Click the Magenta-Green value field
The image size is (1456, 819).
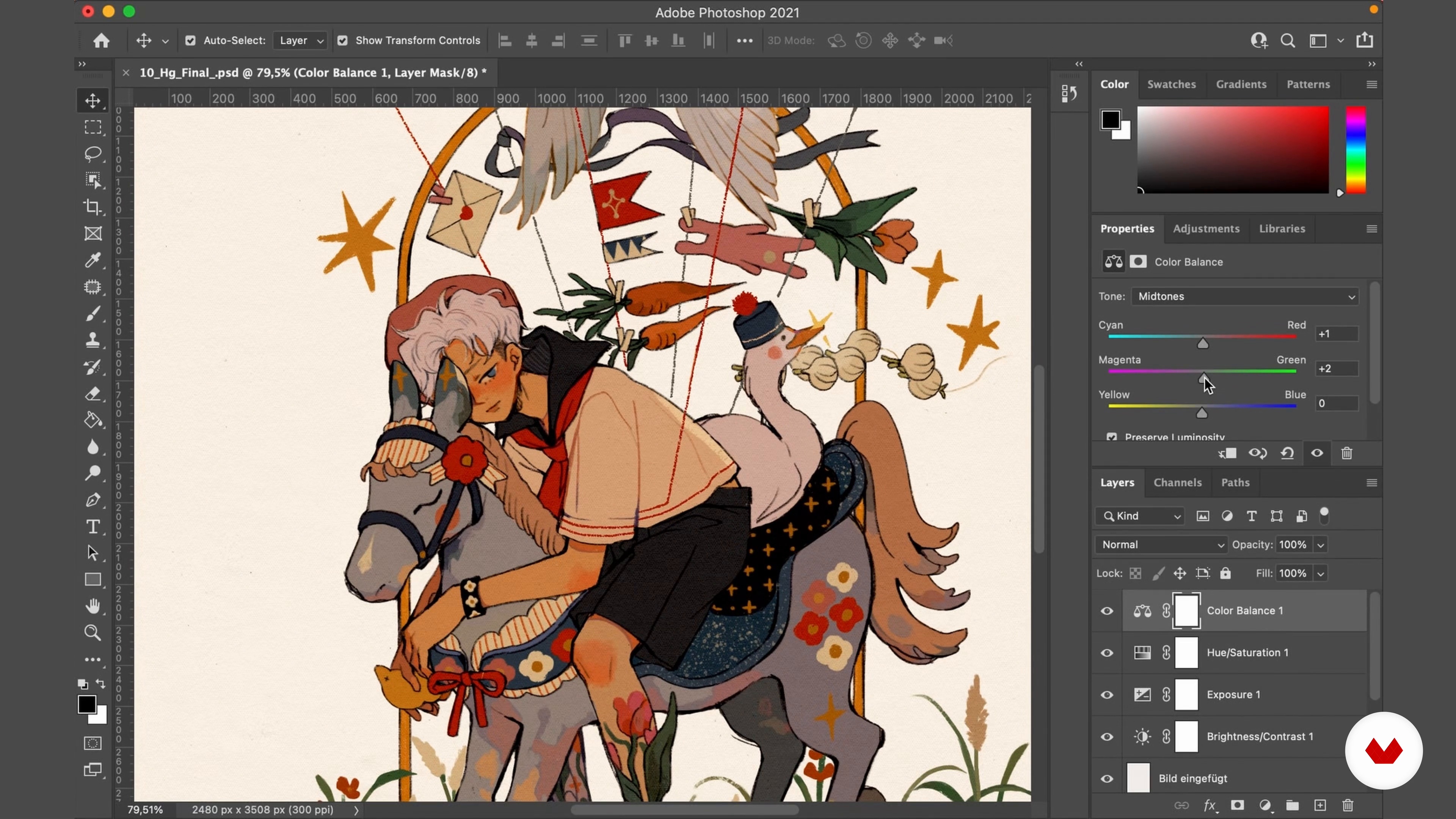pos(1337,369)
